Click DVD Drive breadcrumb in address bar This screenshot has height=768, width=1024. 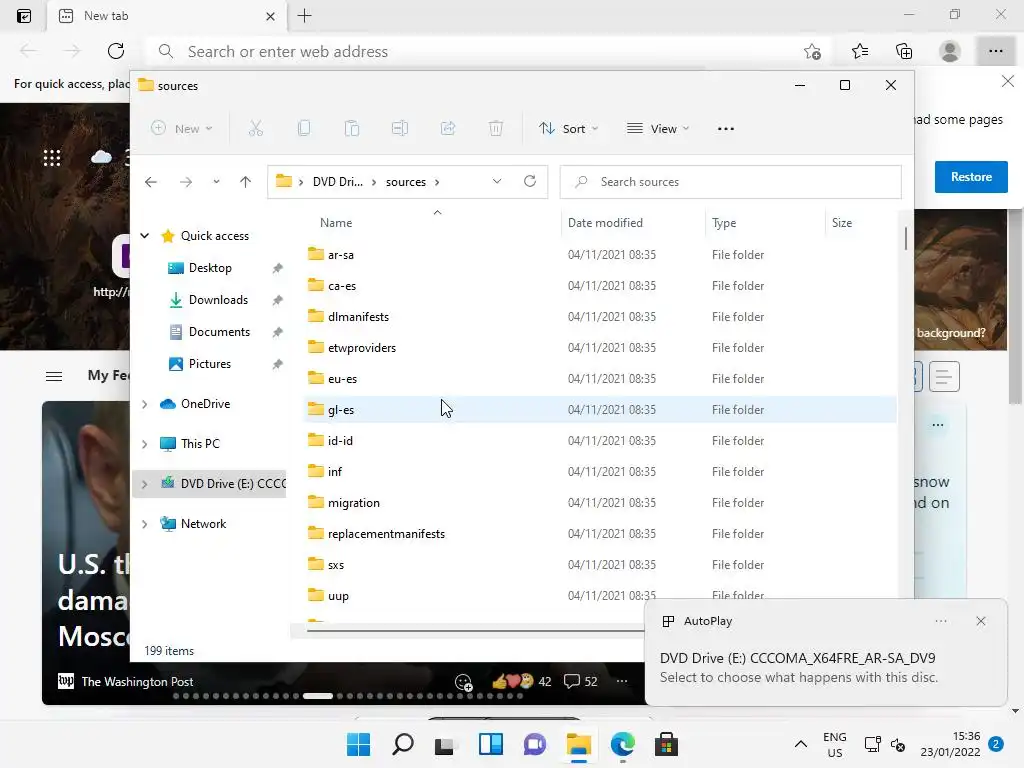coord(338,182)
